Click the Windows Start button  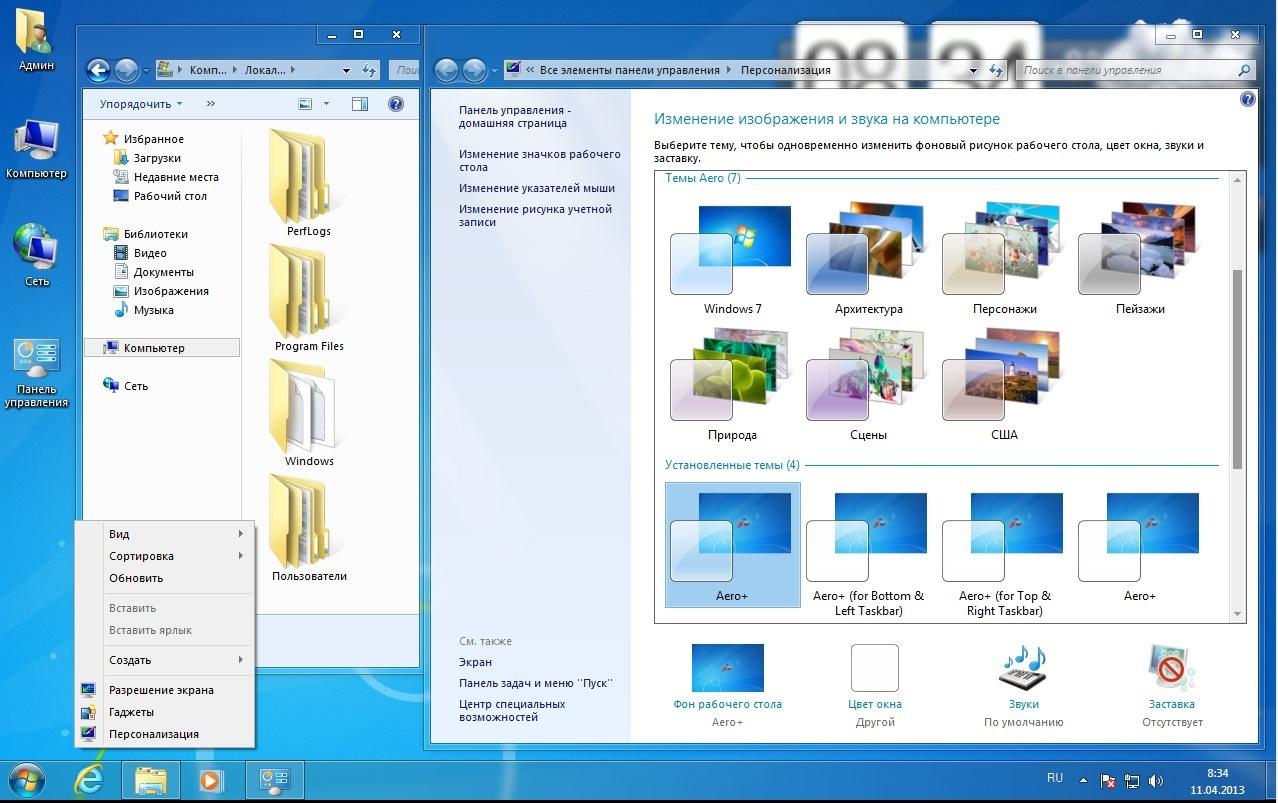(27, 780)
